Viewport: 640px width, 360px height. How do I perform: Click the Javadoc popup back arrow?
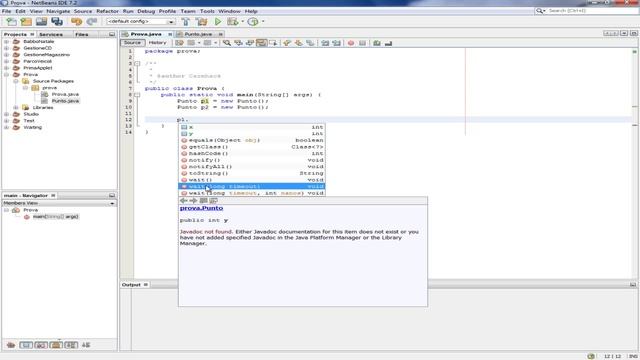point(184,200)
